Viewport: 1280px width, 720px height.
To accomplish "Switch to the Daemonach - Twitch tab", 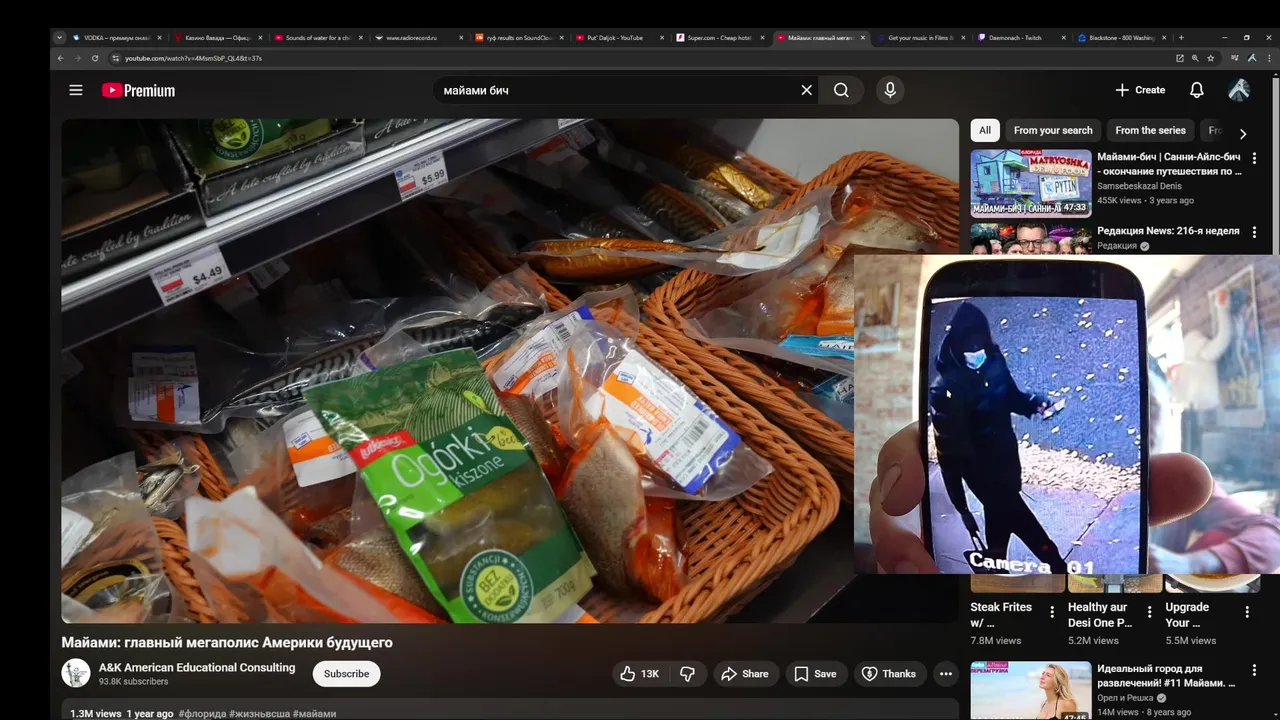I will [1022, 38].
